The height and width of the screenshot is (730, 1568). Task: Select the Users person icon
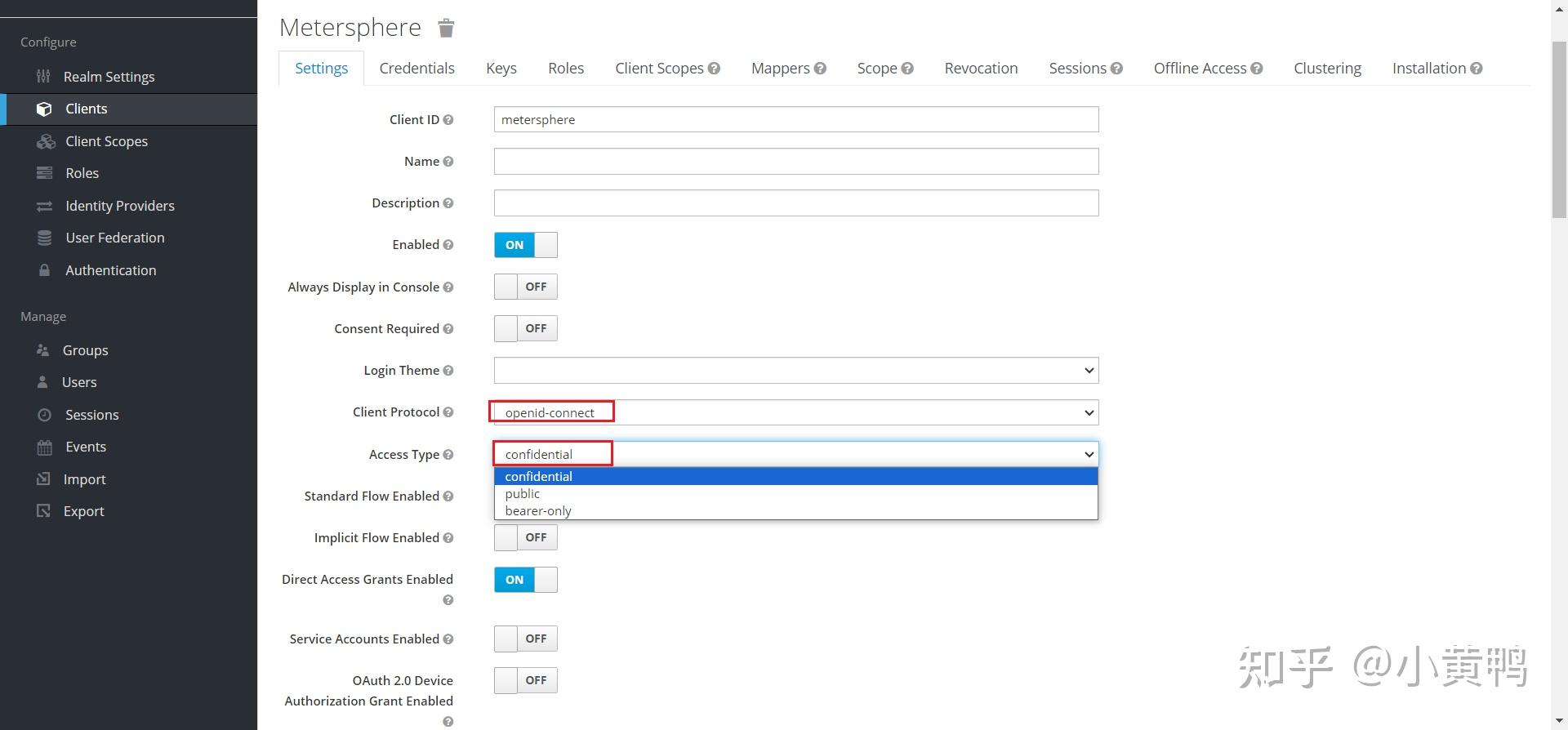coord(42,382)
